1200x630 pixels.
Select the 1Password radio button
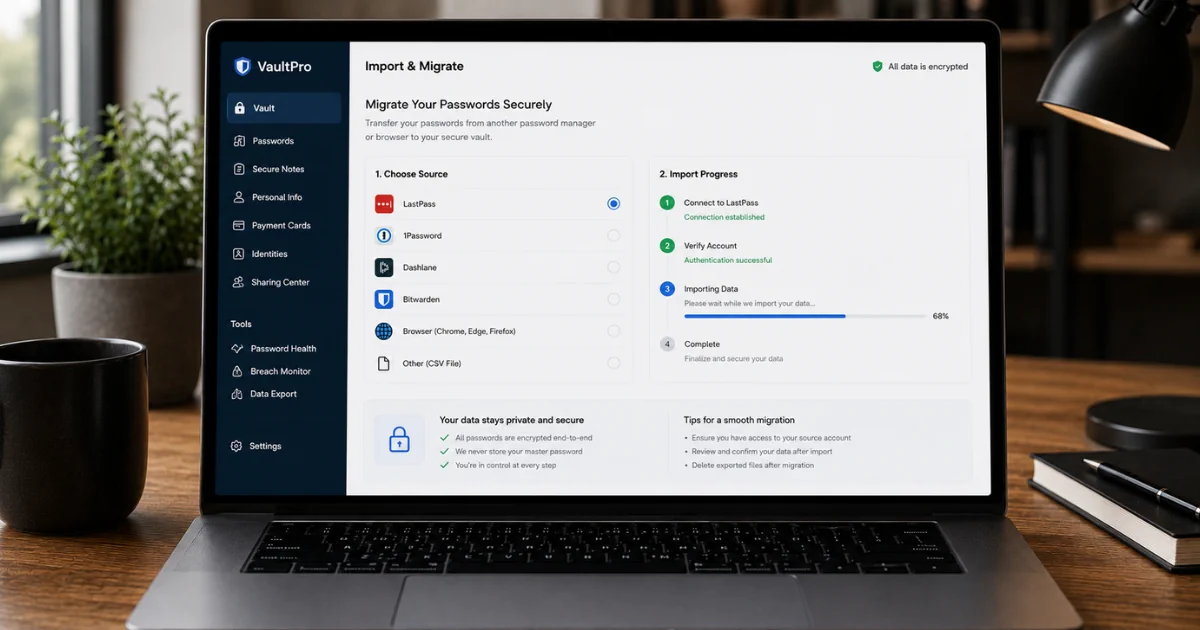pyautogui.click(x=614, y=235)
